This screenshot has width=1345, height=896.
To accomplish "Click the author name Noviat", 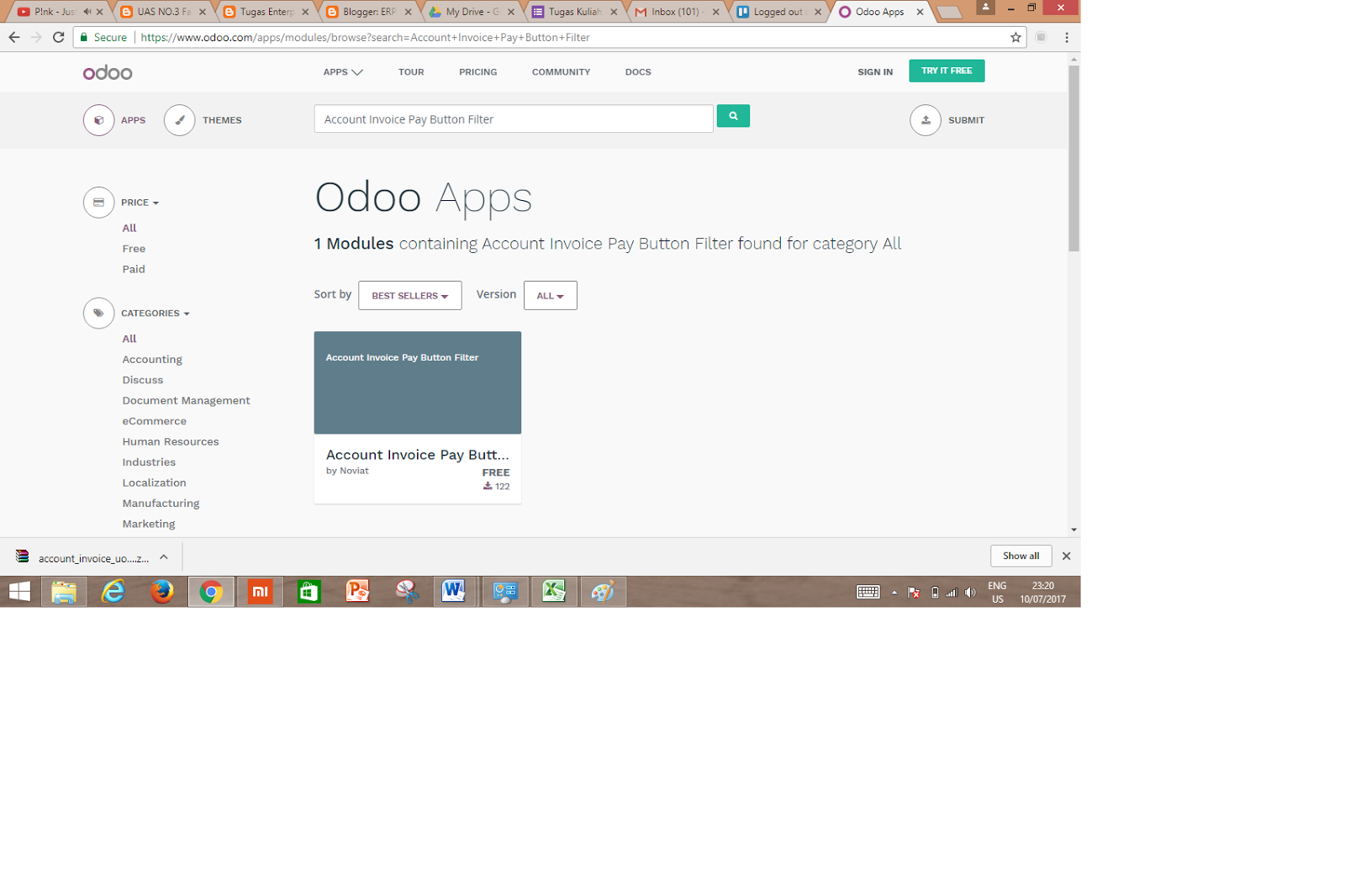I will [x=354, y=471].
